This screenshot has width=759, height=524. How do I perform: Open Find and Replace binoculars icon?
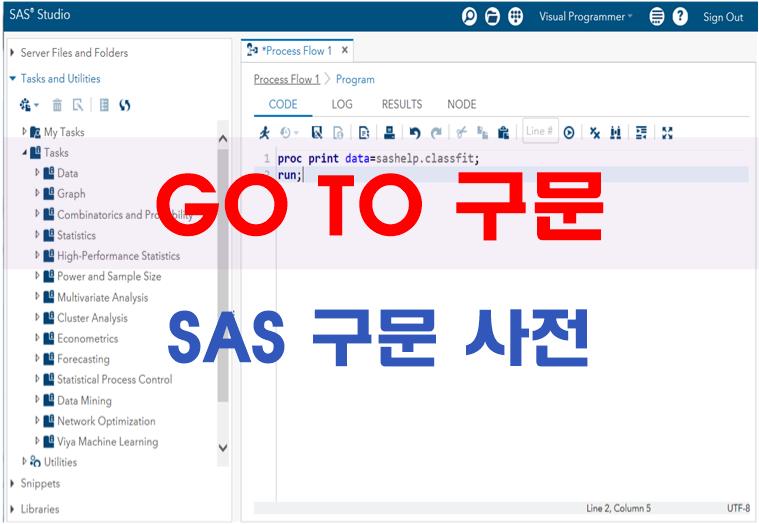[616, 133]
